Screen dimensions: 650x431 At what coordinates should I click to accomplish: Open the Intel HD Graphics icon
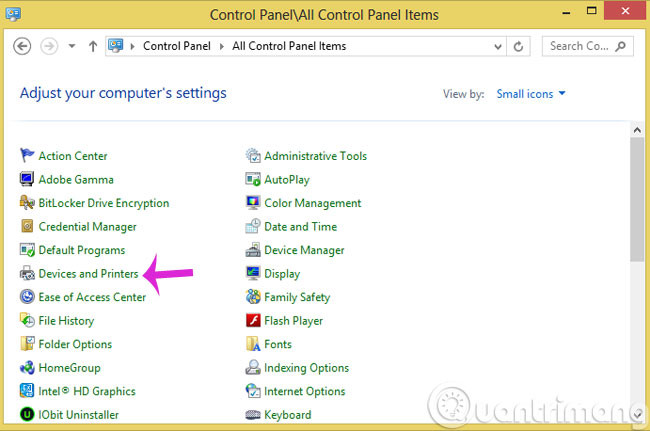pyautogui.click(x=27, y=391)
